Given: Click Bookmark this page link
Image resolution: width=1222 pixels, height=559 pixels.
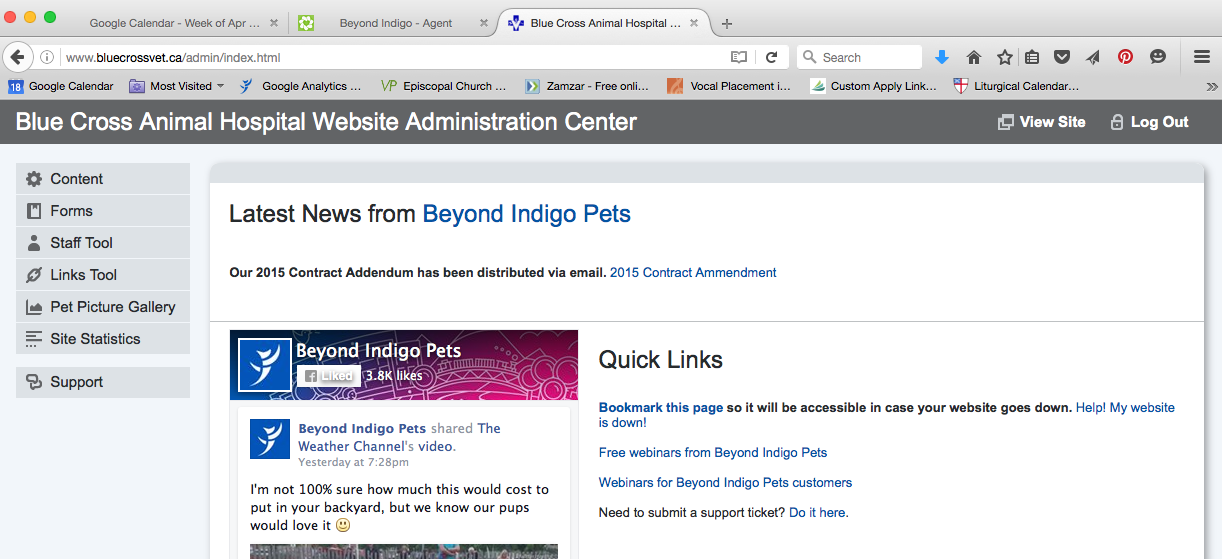Looking at the screenshot, I should point(660,408).
